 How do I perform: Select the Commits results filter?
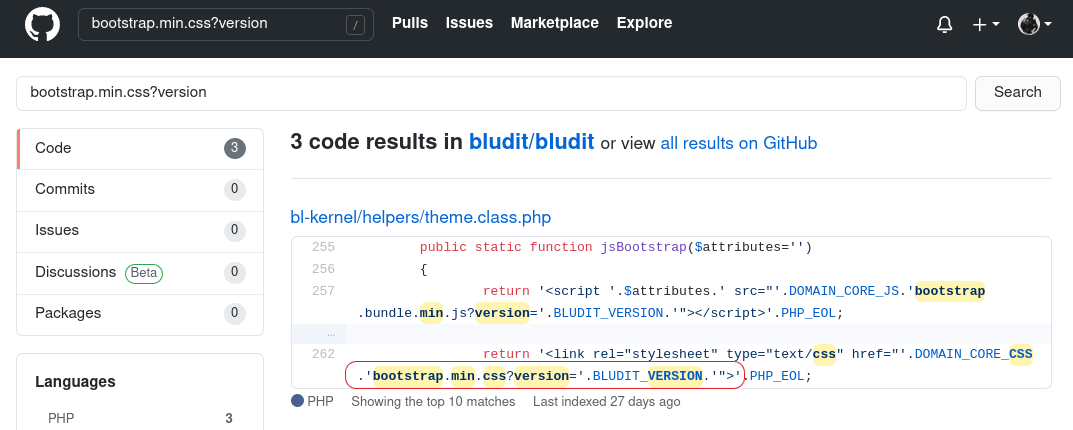140,189
